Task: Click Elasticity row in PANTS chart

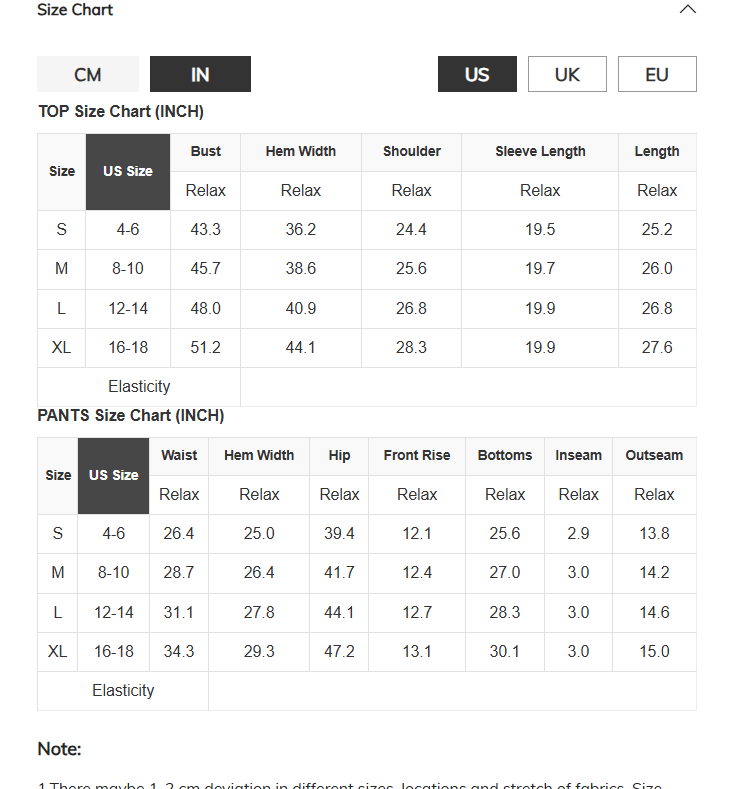Action: click(367, 691)
